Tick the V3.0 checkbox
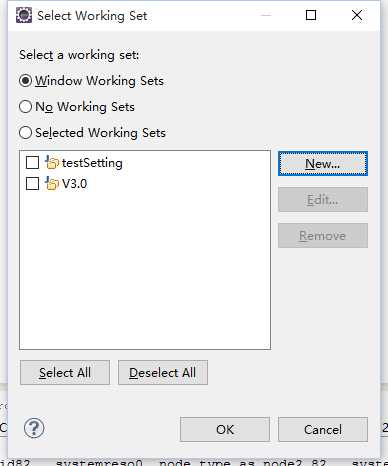The width and height of the screenshot is (388, 466). click(32, 184)
